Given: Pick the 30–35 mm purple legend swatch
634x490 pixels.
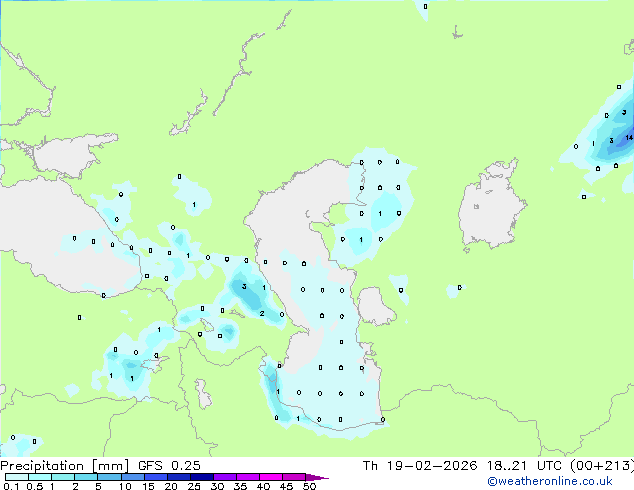Looking at the screenshot, I should click(x=225, y=477).
